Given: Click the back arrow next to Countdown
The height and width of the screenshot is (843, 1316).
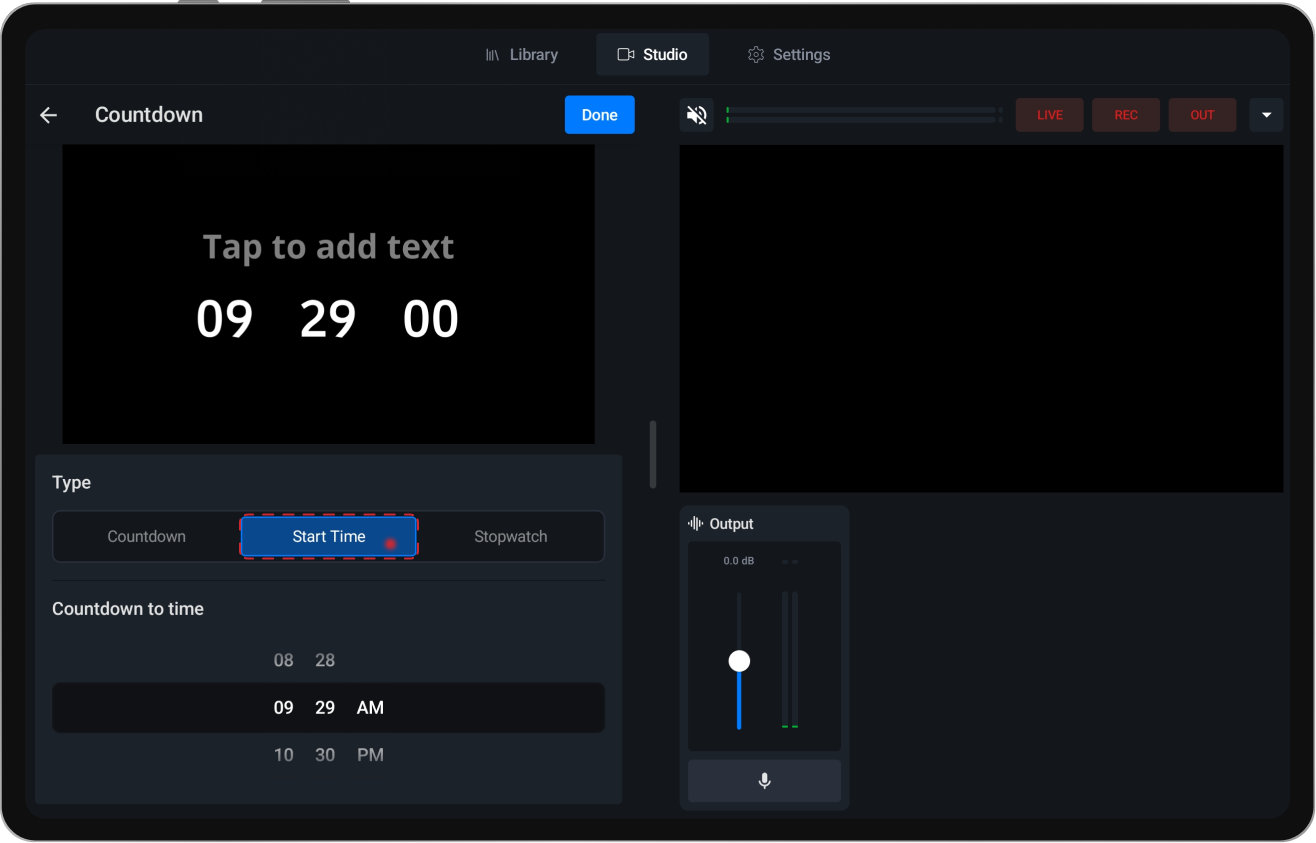Looking at the screenshot, I should (x=48, y=115).
